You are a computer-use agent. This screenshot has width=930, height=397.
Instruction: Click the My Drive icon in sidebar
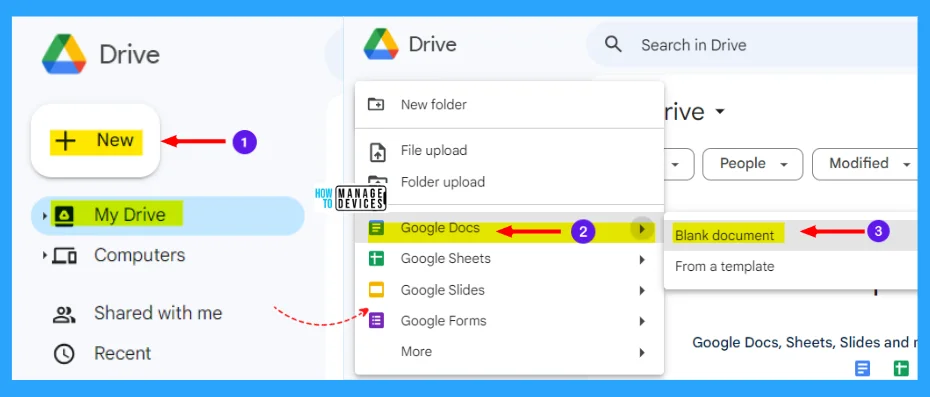tap(64, 215)
